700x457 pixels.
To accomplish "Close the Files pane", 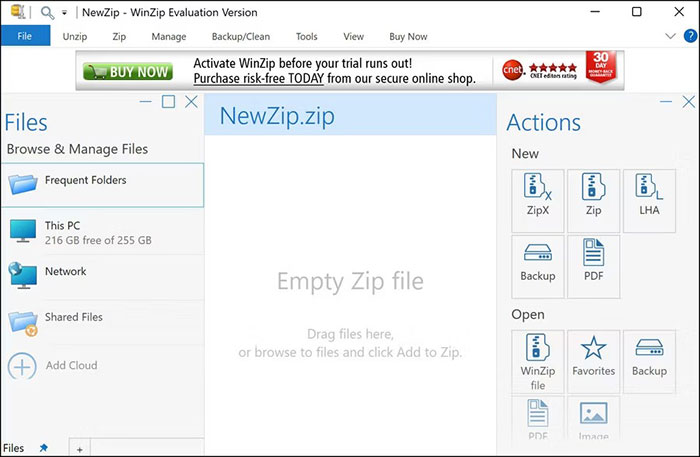I will [x=191, y=102].
